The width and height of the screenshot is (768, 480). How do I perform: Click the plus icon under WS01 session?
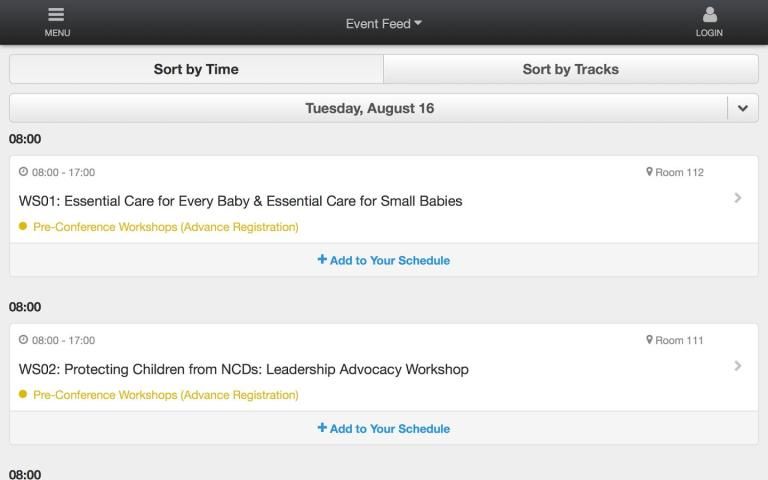click(322, 260)
